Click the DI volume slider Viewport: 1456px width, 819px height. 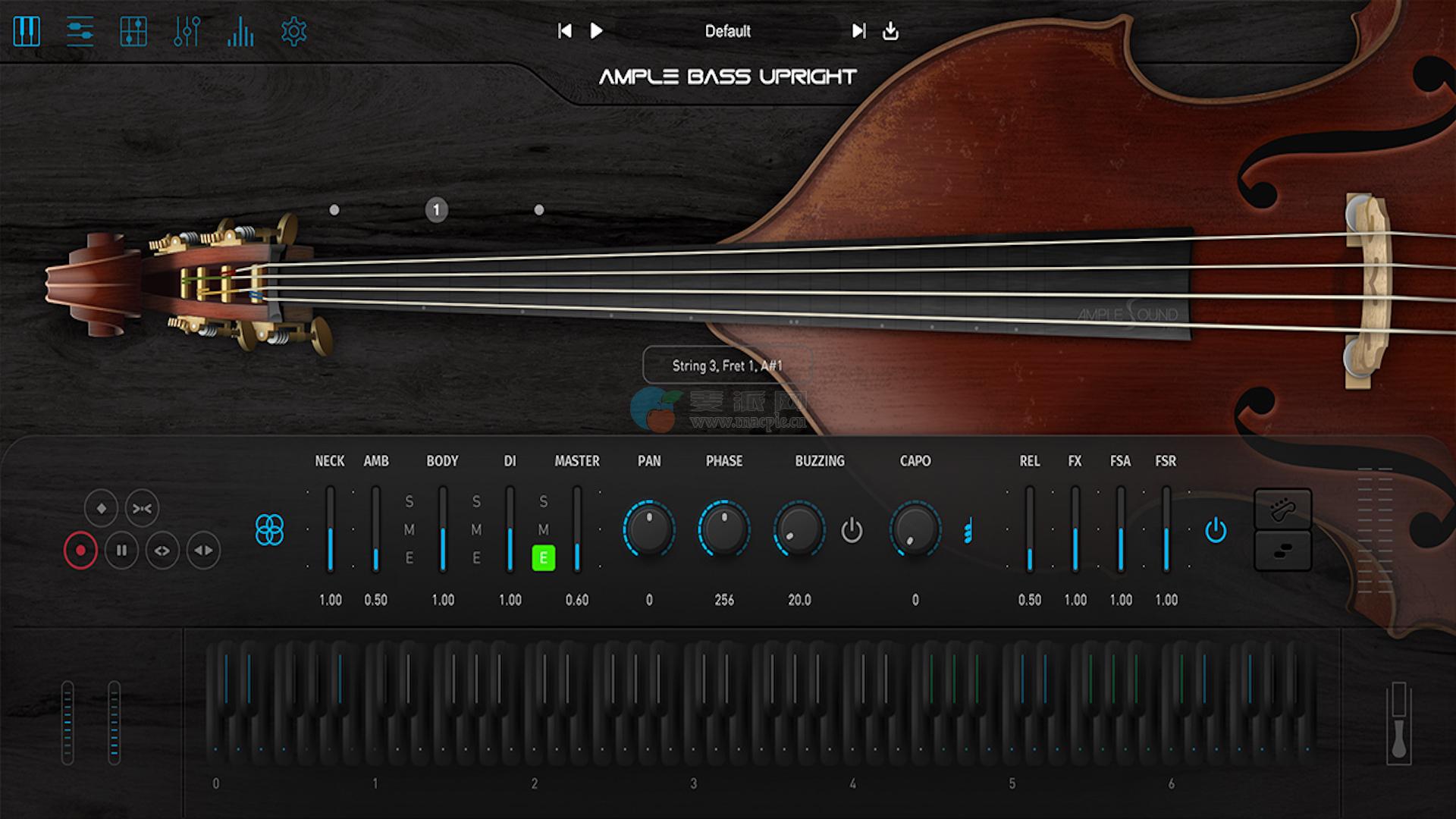coord(510,529)
